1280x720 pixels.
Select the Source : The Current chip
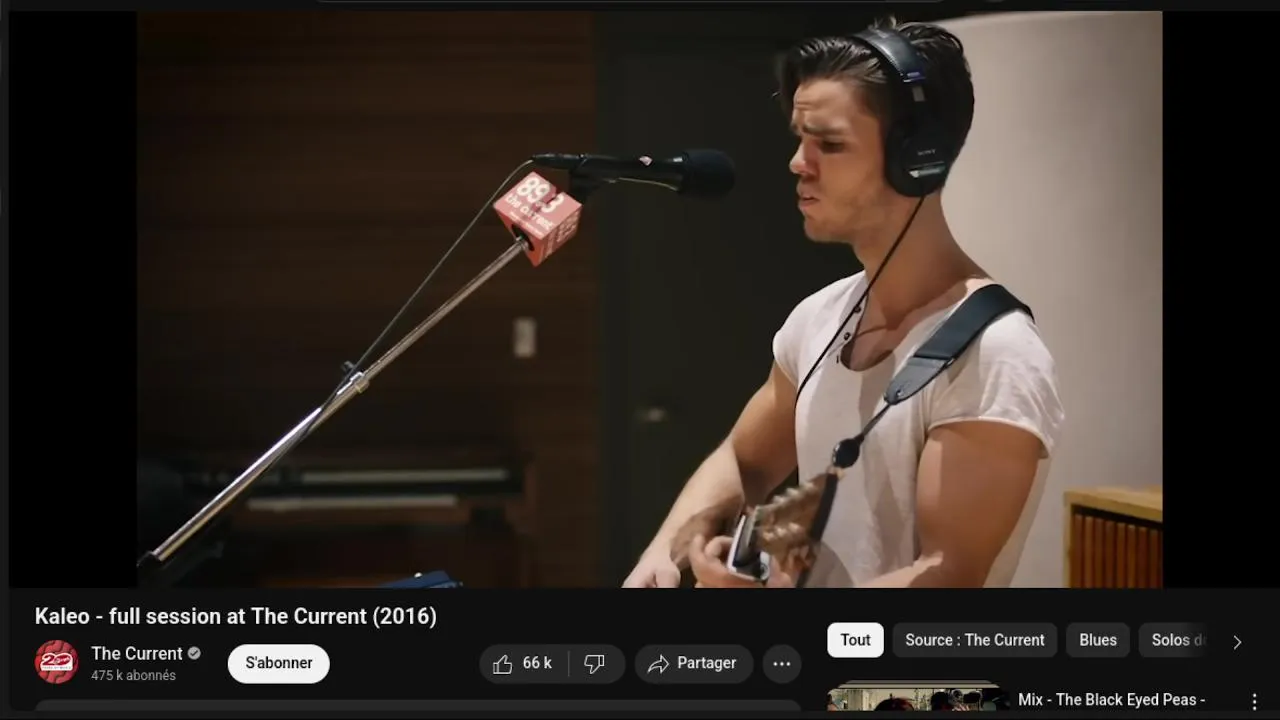(975, 640)
